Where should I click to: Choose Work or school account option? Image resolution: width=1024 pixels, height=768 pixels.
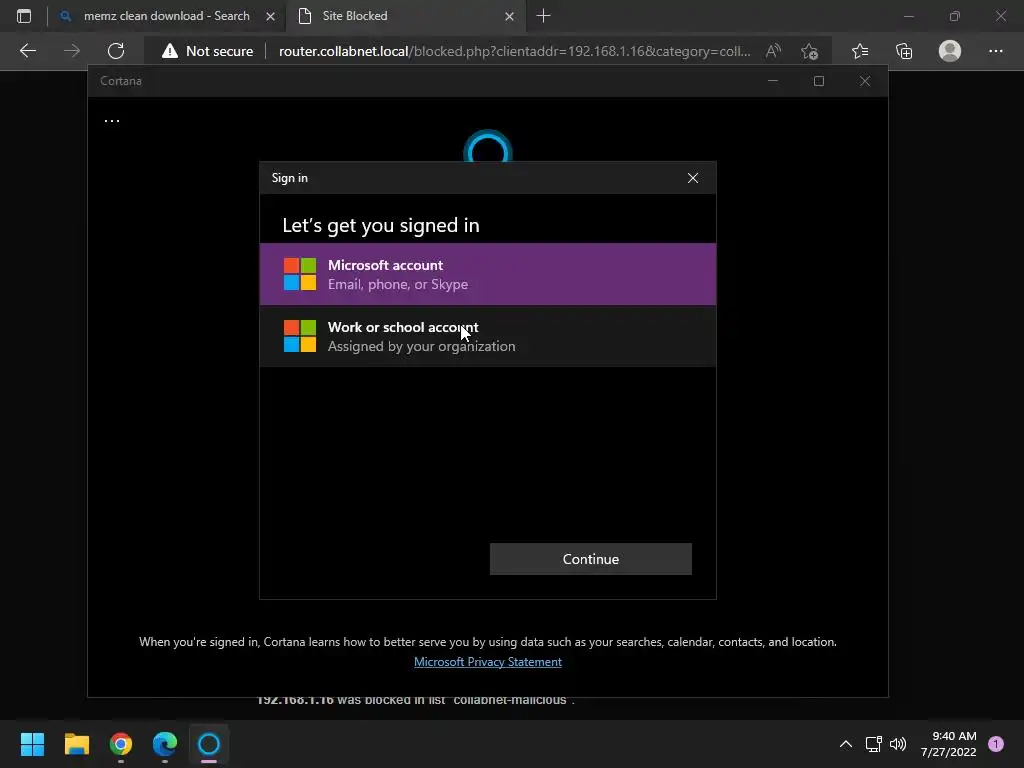pyautogui.click(x=488, y=336)
